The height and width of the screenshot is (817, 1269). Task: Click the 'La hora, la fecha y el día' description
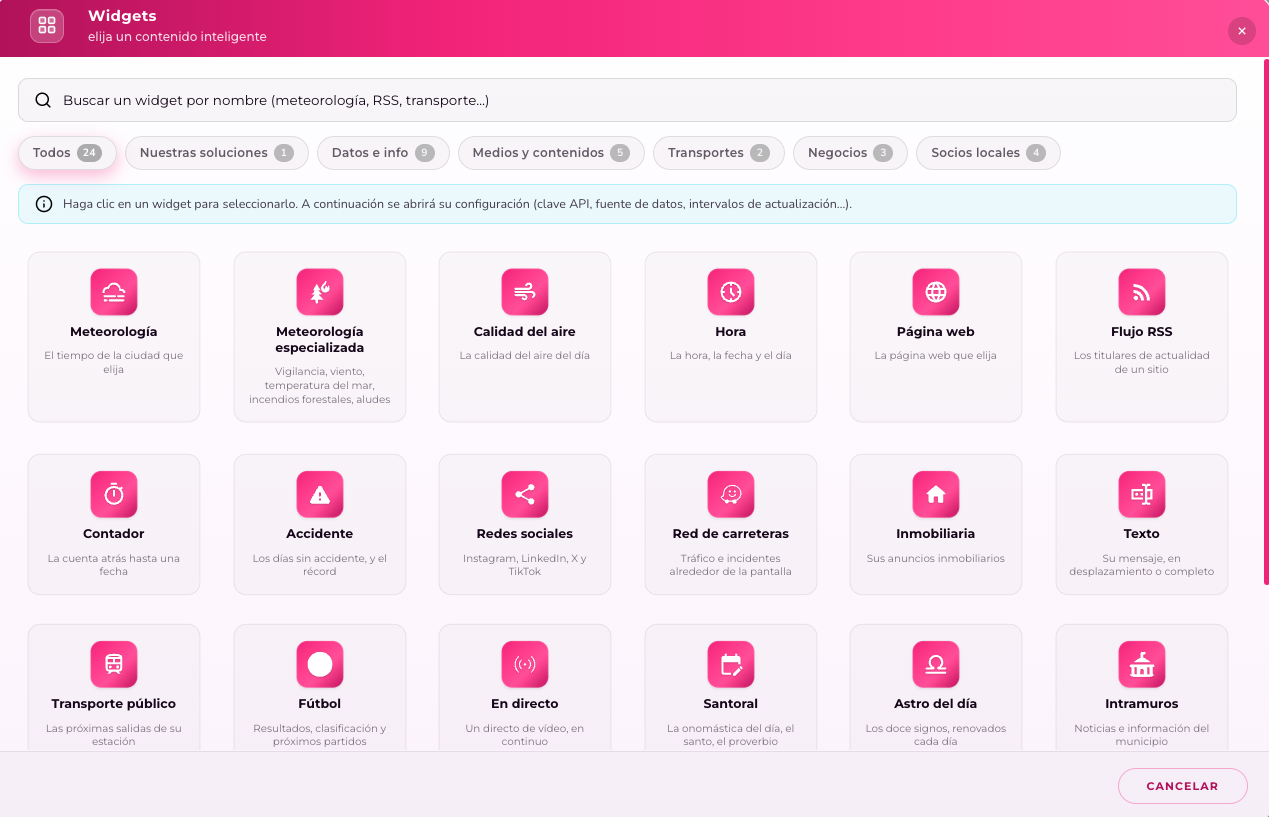(x=731, y=355)
